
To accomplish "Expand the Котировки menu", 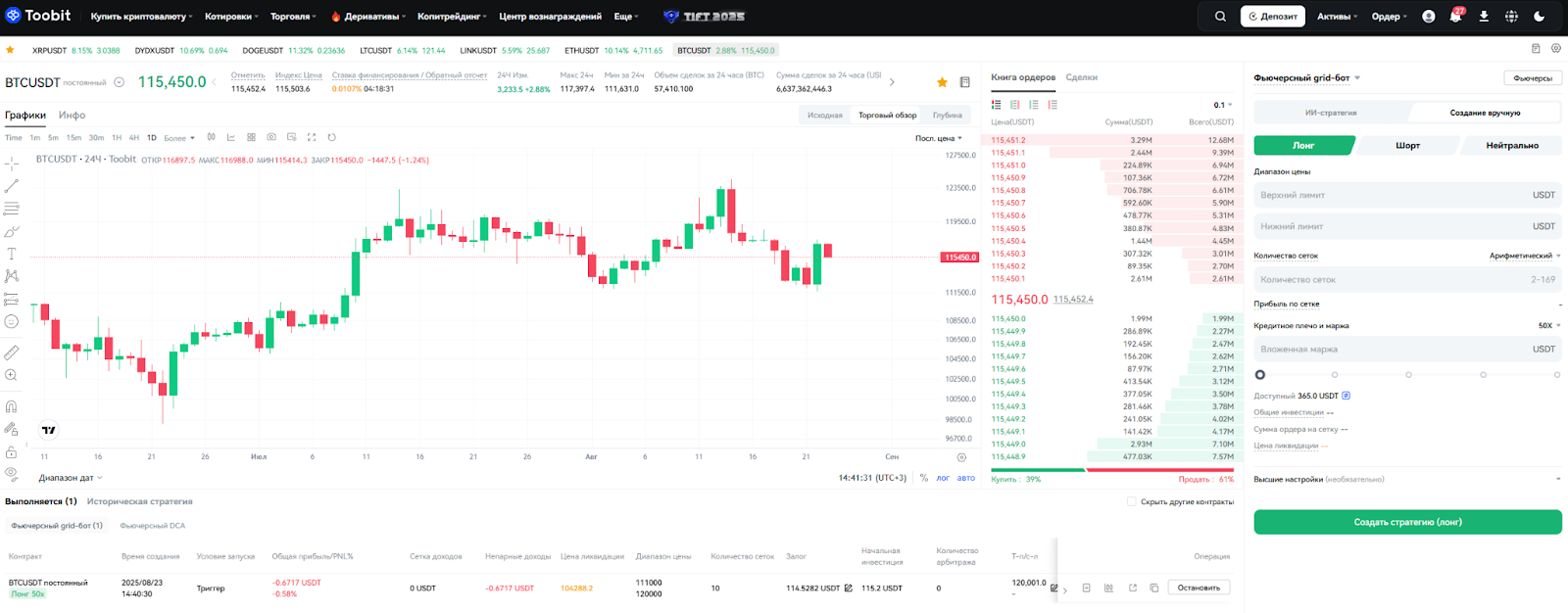I will click(x=231, y=17).
